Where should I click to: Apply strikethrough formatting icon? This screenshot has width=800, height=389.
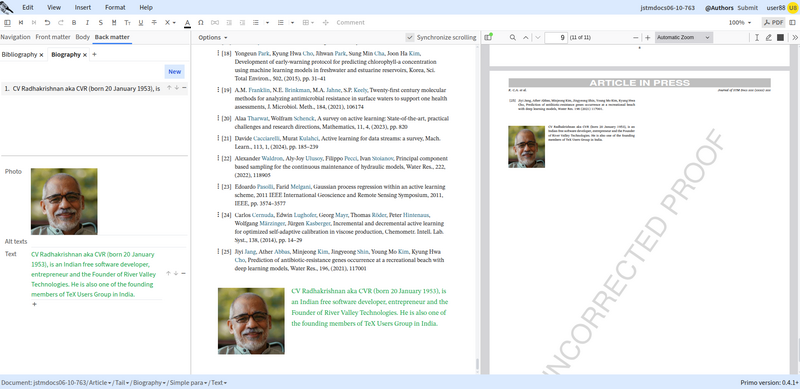pyautogui.click(x=154, y=22)
